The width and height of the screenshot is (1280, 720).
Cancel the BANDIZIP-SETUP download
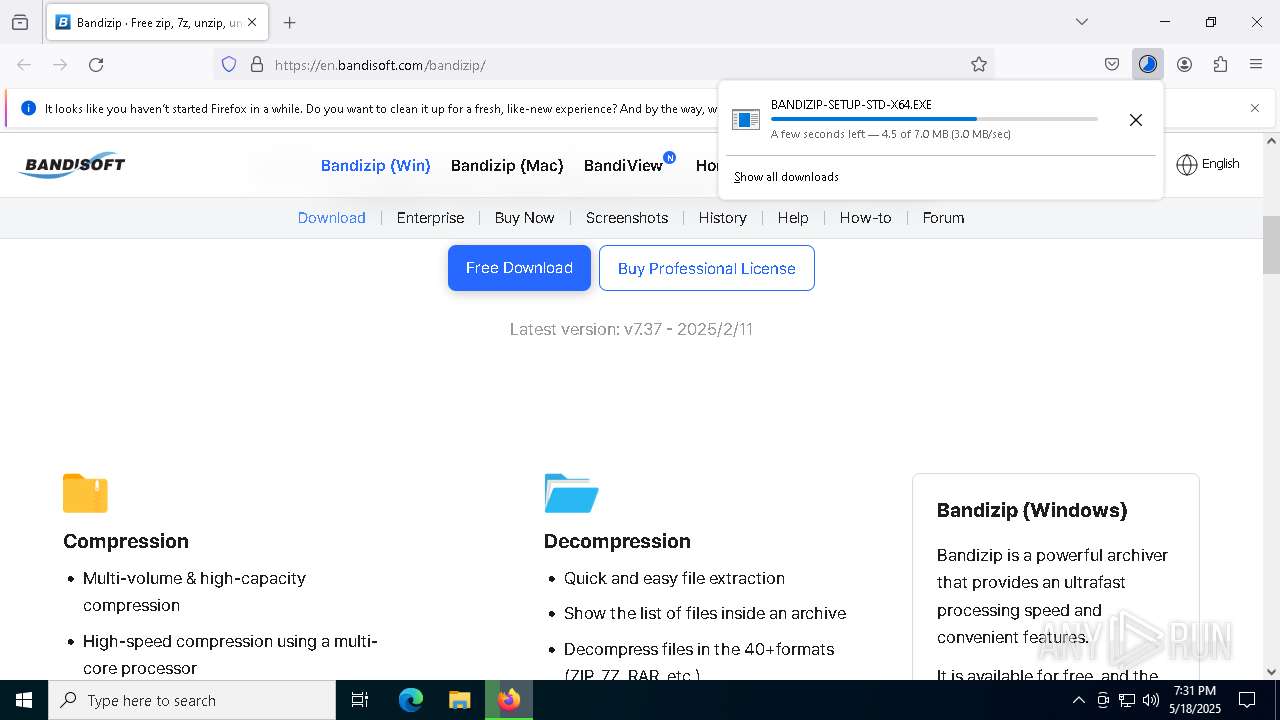[x=1136, y=120]
